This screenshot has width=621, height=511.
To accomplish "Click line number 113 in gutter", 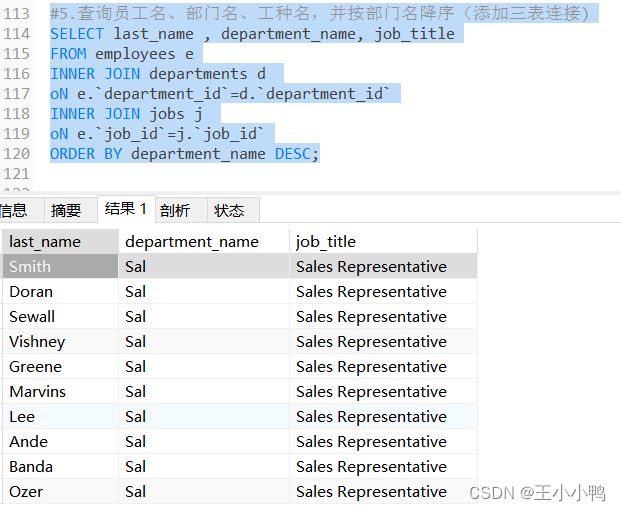I will 16,13.
